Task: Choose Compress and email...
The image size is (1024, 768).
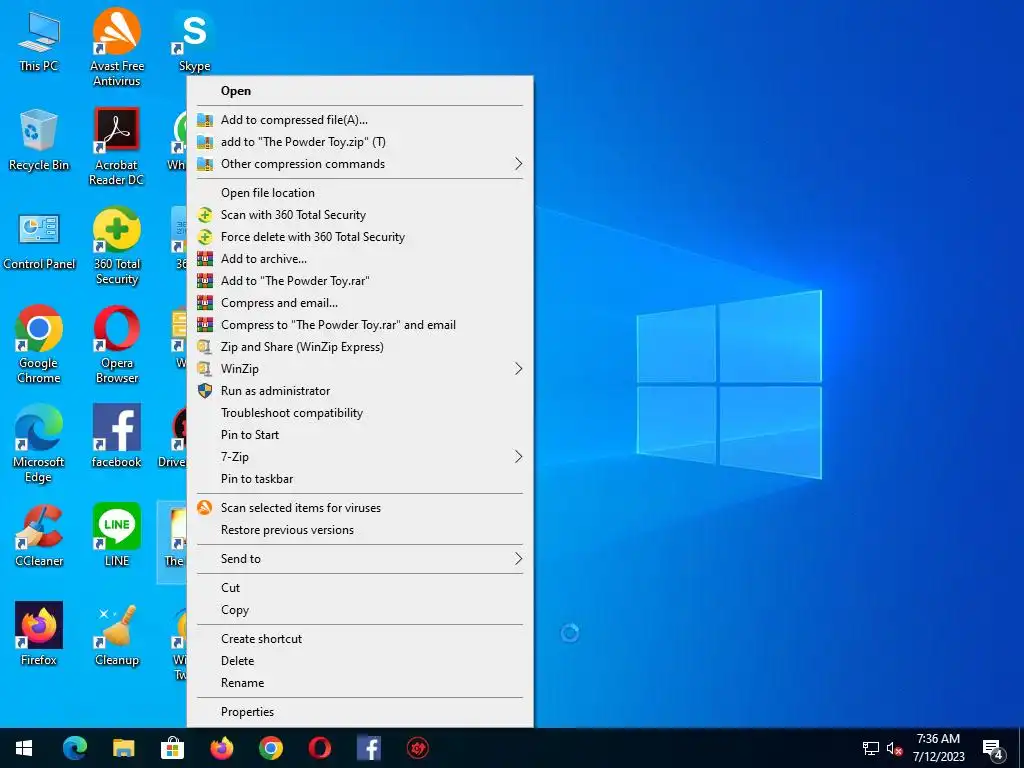Action: 360,303
